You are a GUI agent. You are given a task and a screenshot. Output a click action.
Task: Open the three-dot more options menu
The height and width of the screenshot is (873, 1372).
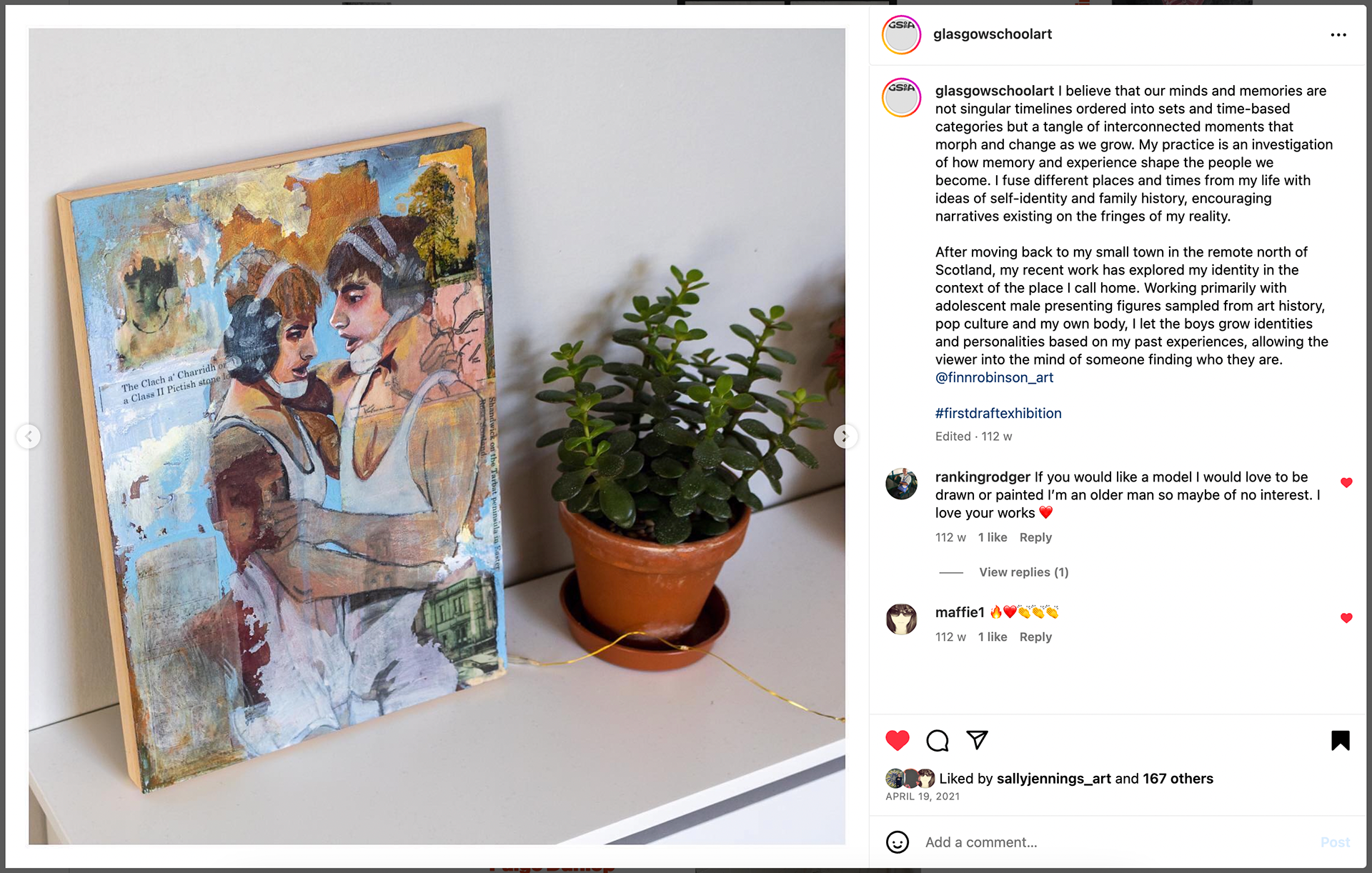tap(1338, 35)
